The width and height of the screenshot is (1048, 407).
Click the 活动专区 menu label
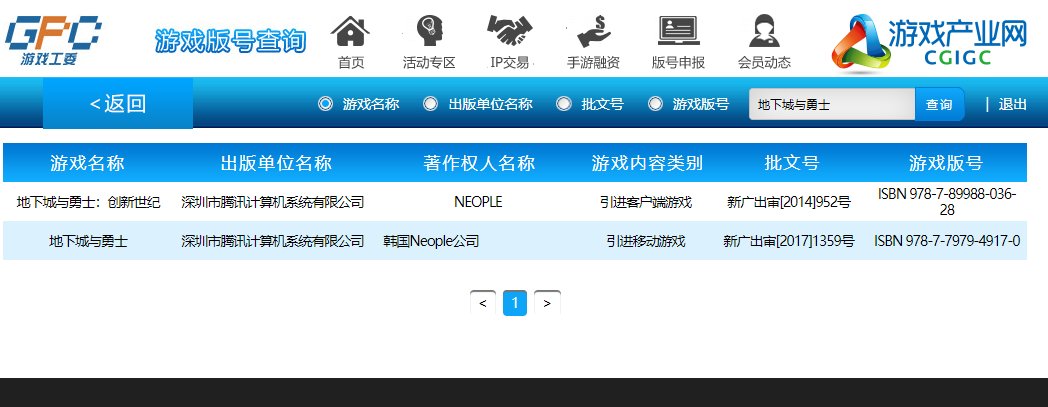pos(429,63)
